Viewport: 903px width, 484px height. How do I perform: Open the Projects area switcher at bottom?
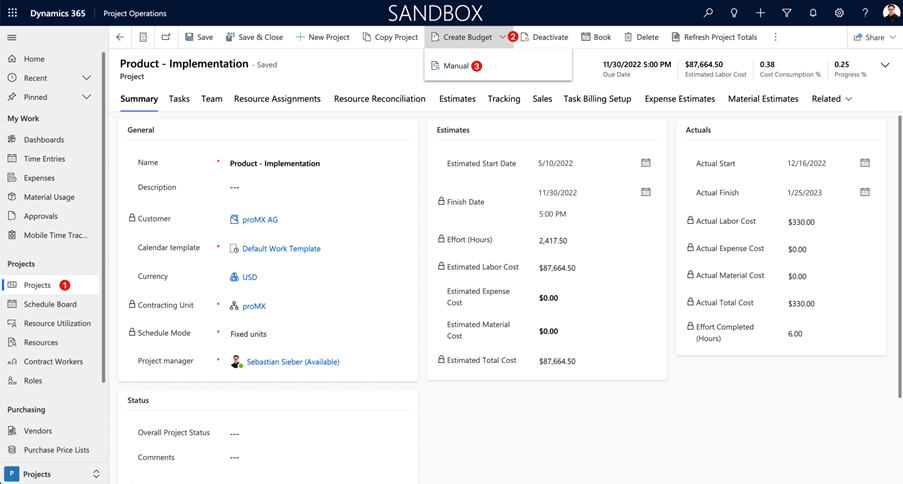coord(54,474)
